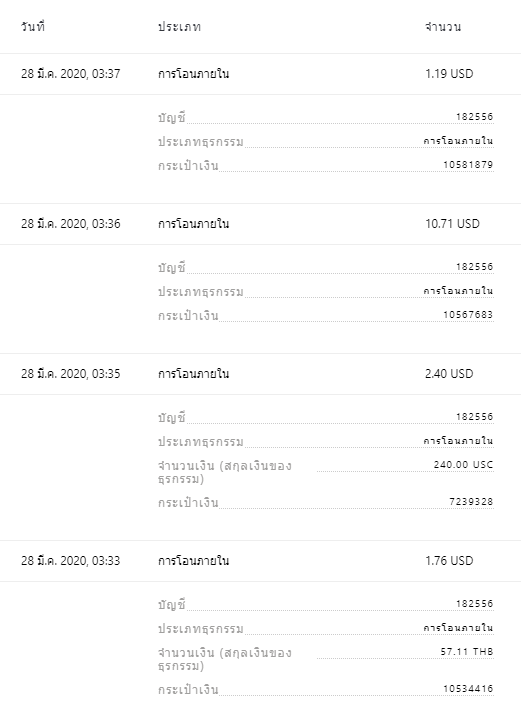Collapse the 03:37 transaction row
This screenshot has height=720, width=521.
[260, 74]
